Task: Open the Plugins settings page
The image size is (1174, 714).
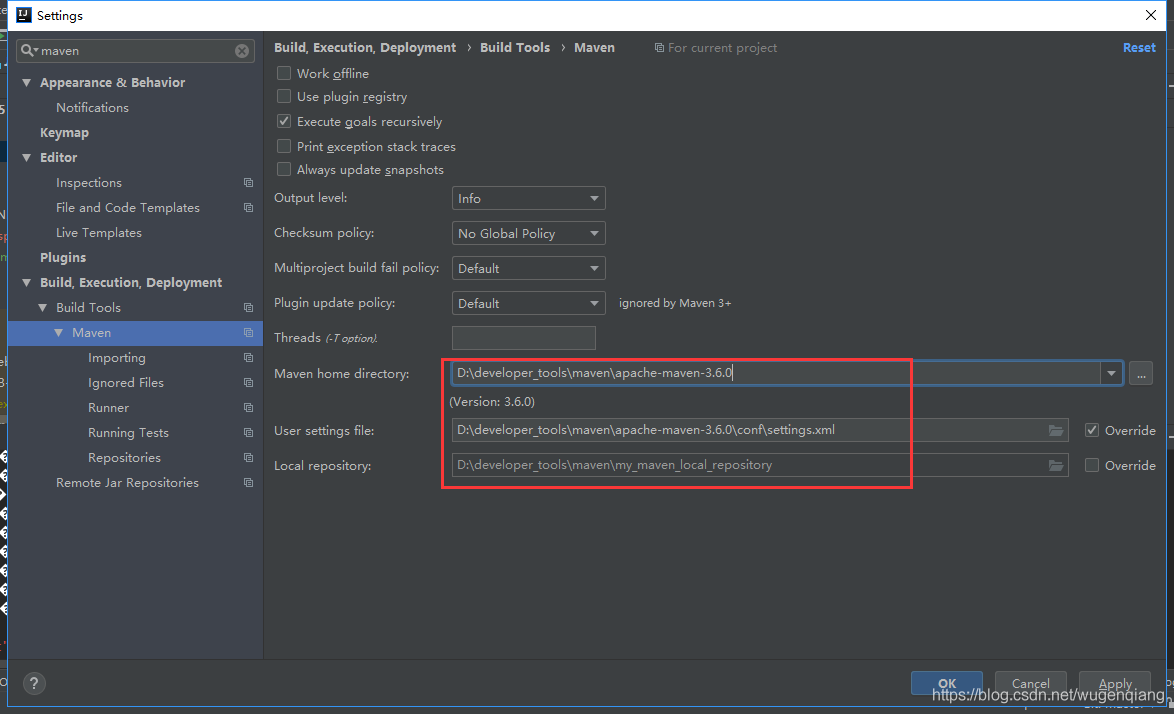Action: click(63, 257)
